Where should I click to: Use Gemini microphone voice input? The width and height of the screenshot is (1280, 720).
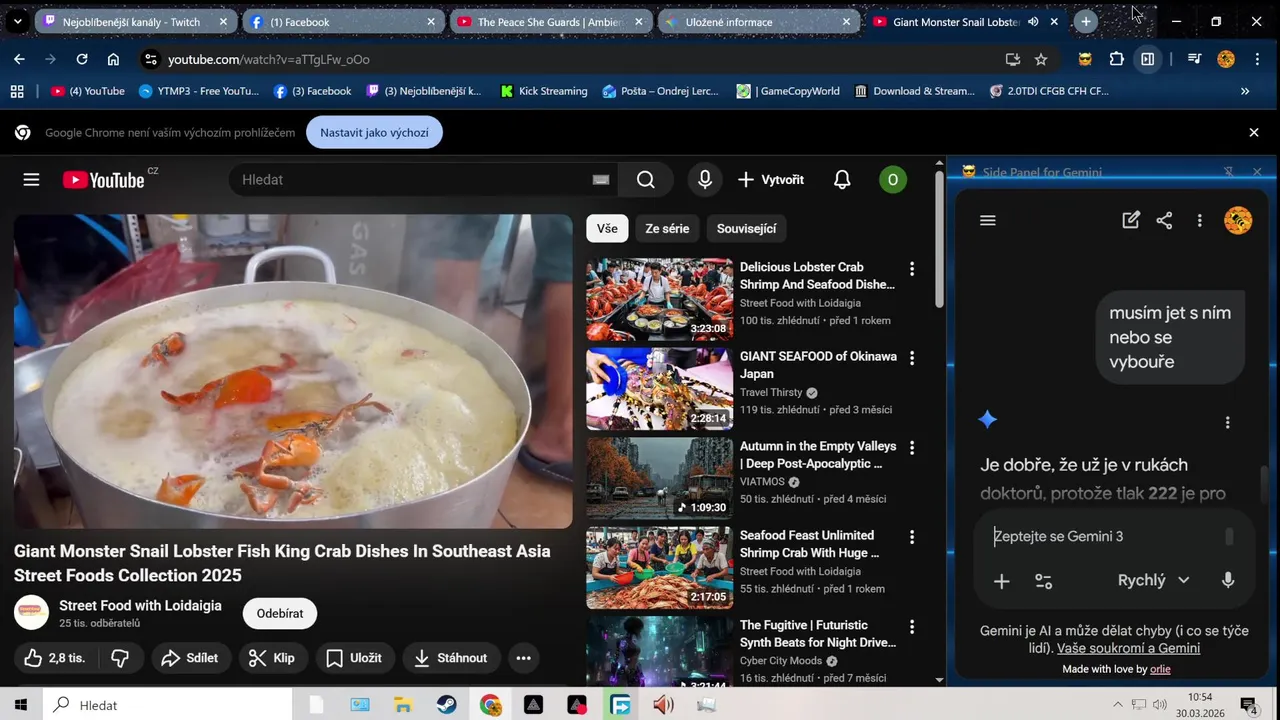(1228, 581)
